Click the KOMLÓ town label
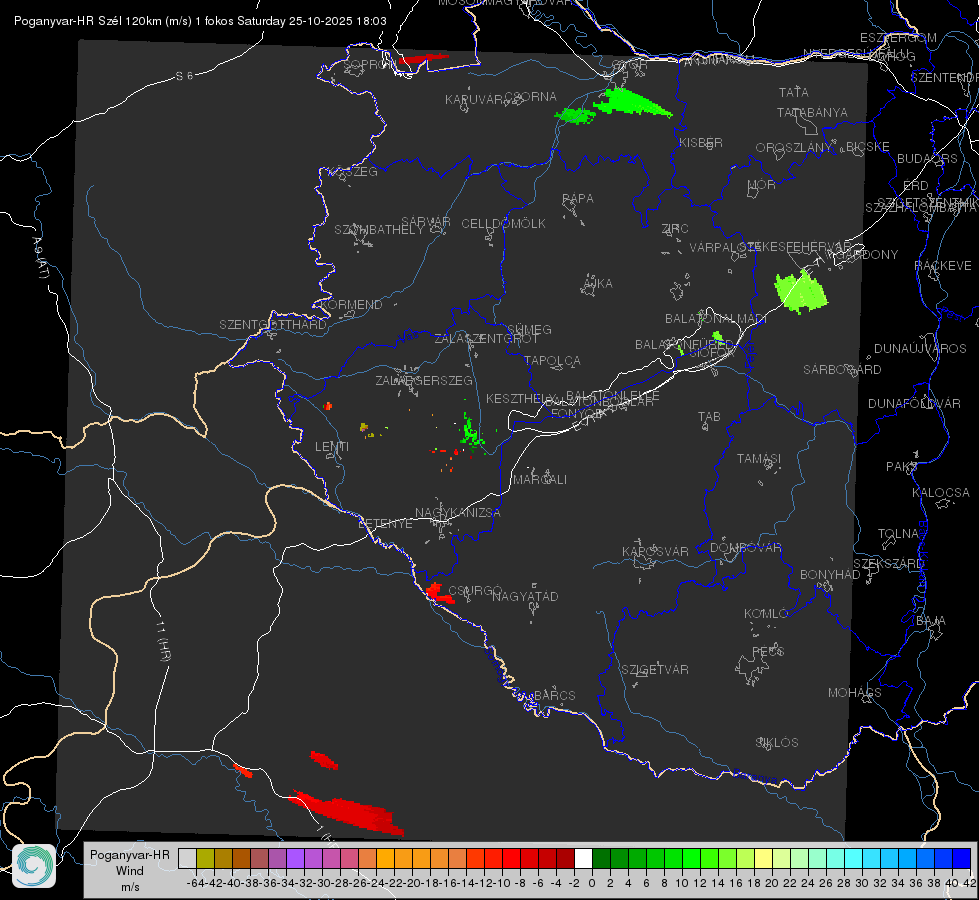 pos(766,613)
